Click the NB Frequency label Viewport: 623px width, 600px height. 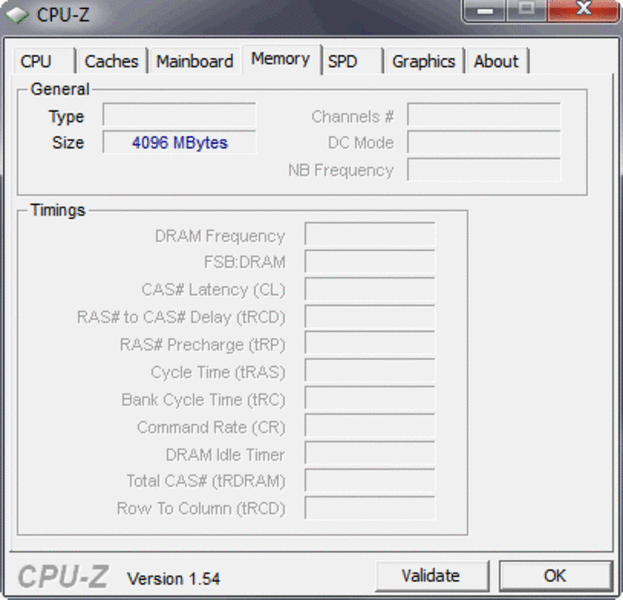point(341,170)
